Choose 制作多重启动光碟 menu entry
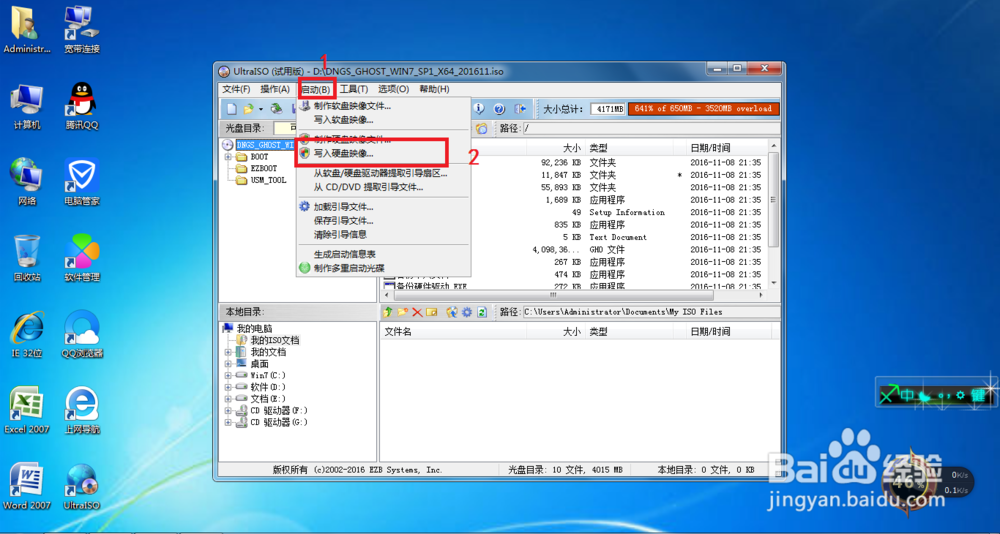Screen dimensions: 1000x534 point(383,268)
